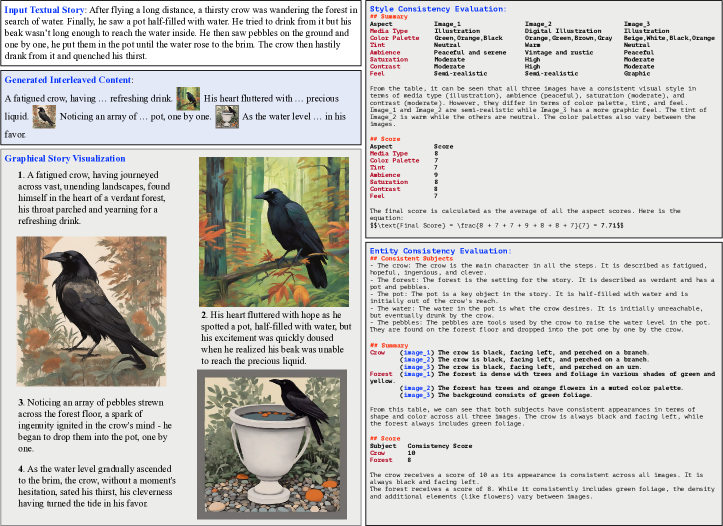Select the pot thumbnail after "pot, one by one."
Viewport: 723px width, 526px height.
click(227, 117)
